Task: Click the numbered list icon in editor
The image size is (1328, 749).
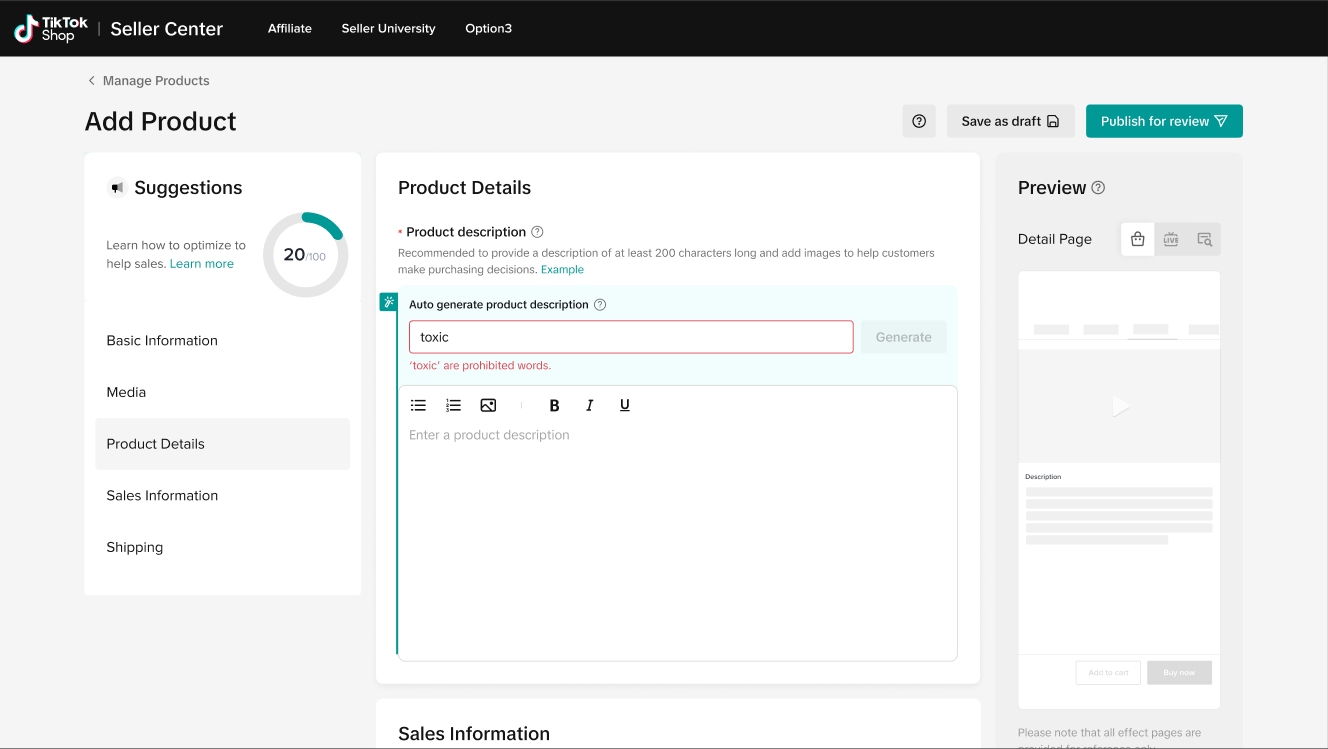Action: (453, 405)
